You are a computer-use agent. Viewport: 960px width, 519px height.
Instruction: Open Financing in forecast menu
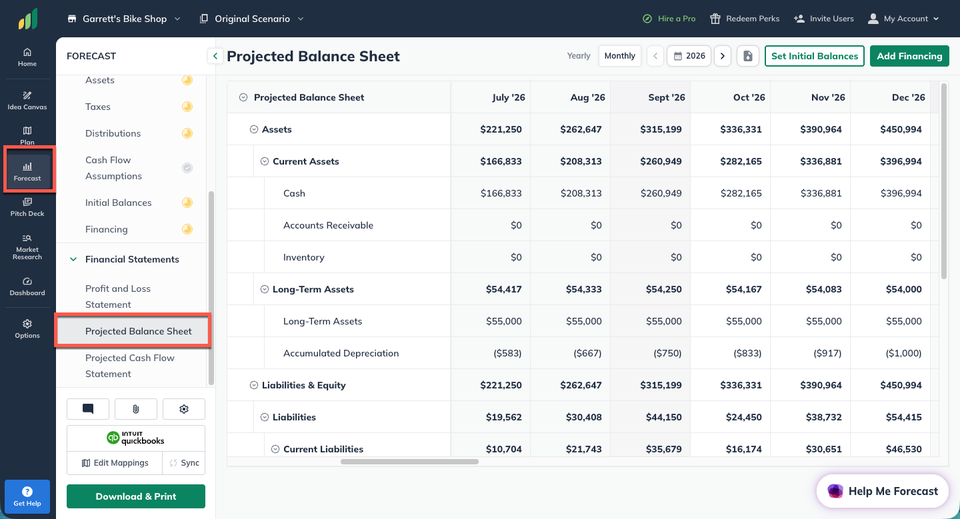(107, 230)
